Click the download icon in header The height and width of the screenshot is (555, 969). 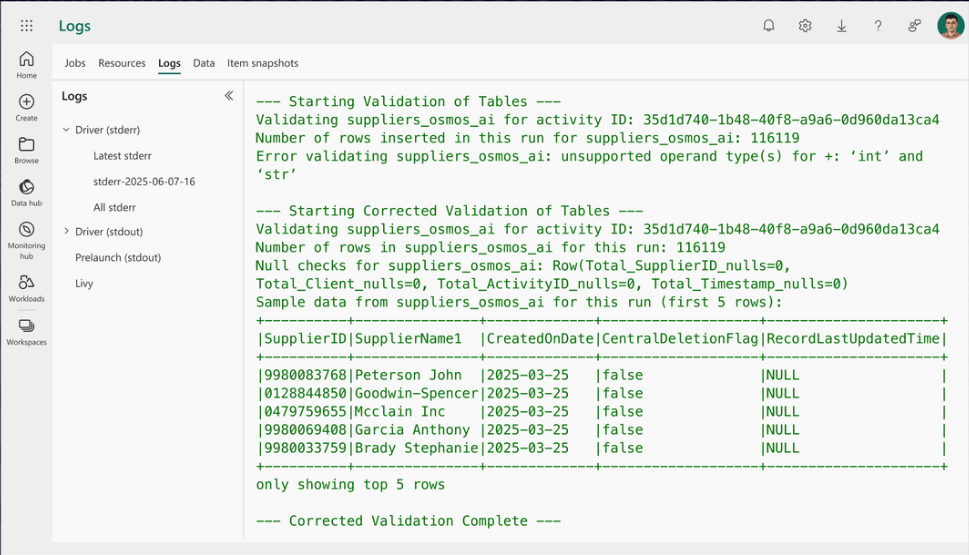click(x=841, y=26)
